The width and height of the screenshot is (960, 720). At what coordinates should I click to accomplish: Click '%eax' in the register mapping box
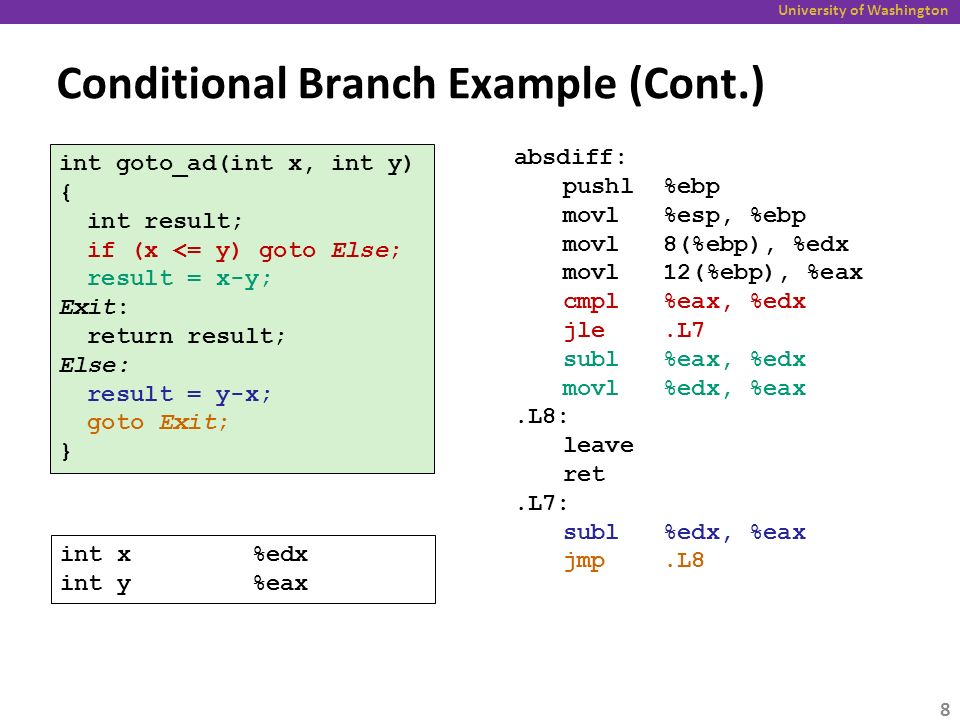280,583
